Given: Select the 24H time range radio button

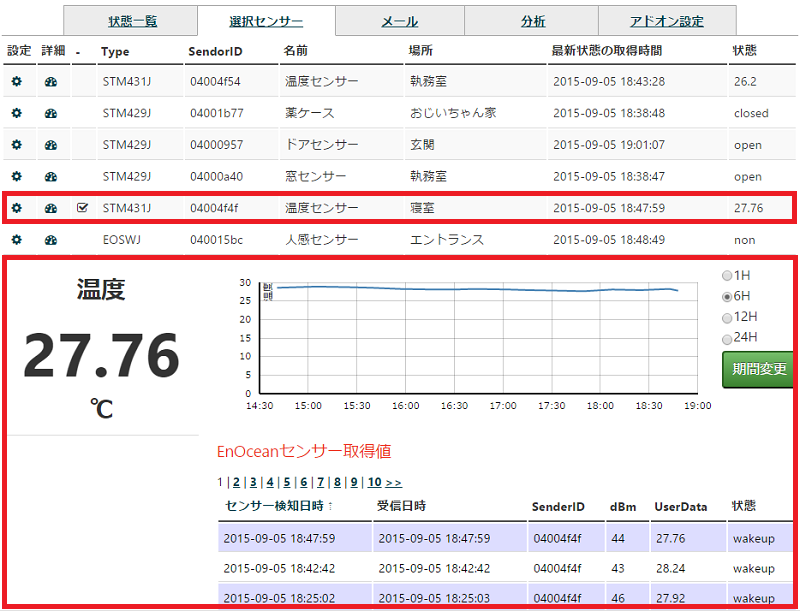Looking at the screenshot, I should 727,337.
